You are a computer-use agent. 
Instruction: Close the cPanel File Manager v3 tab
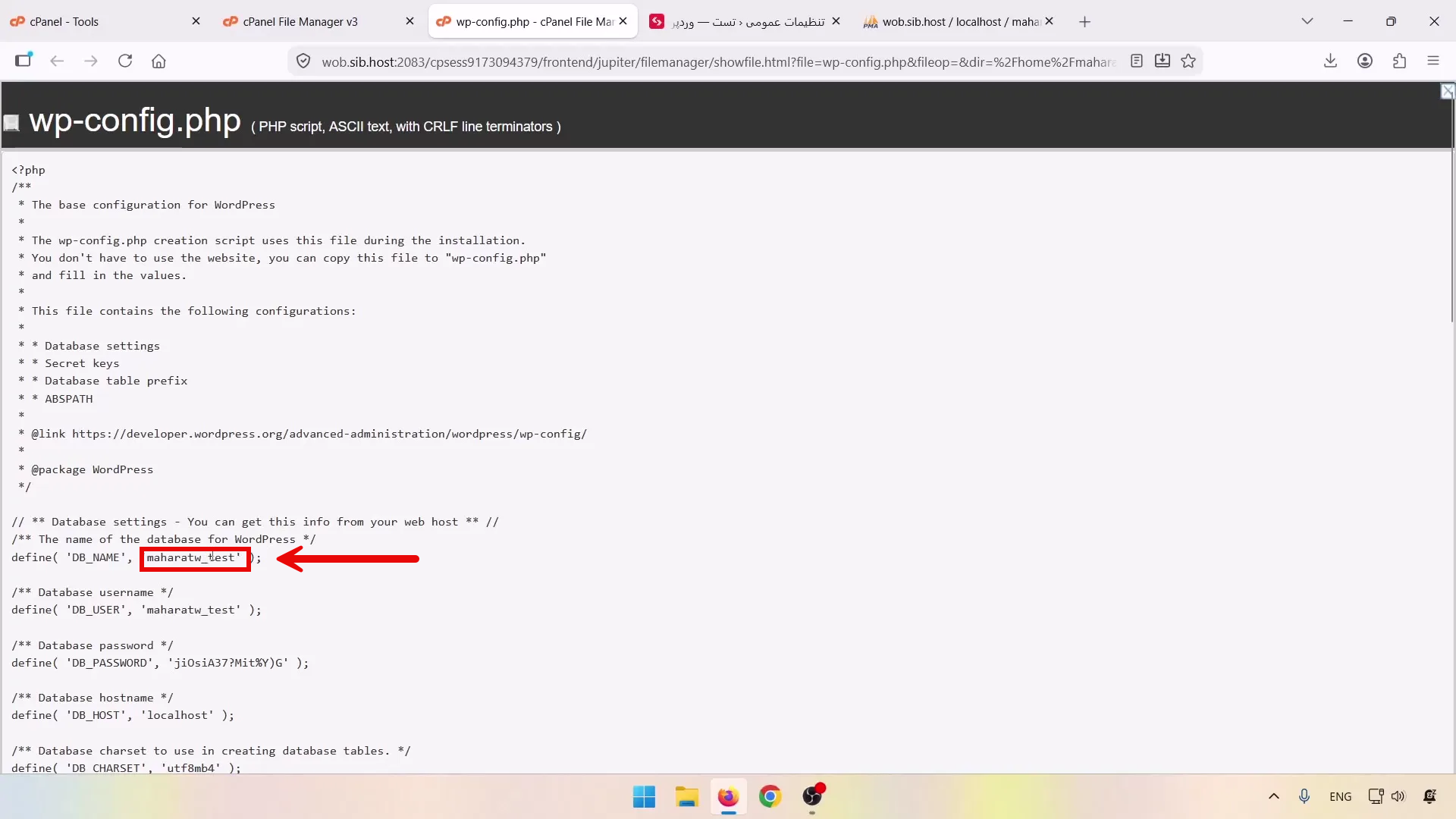(x=409, y=22)
